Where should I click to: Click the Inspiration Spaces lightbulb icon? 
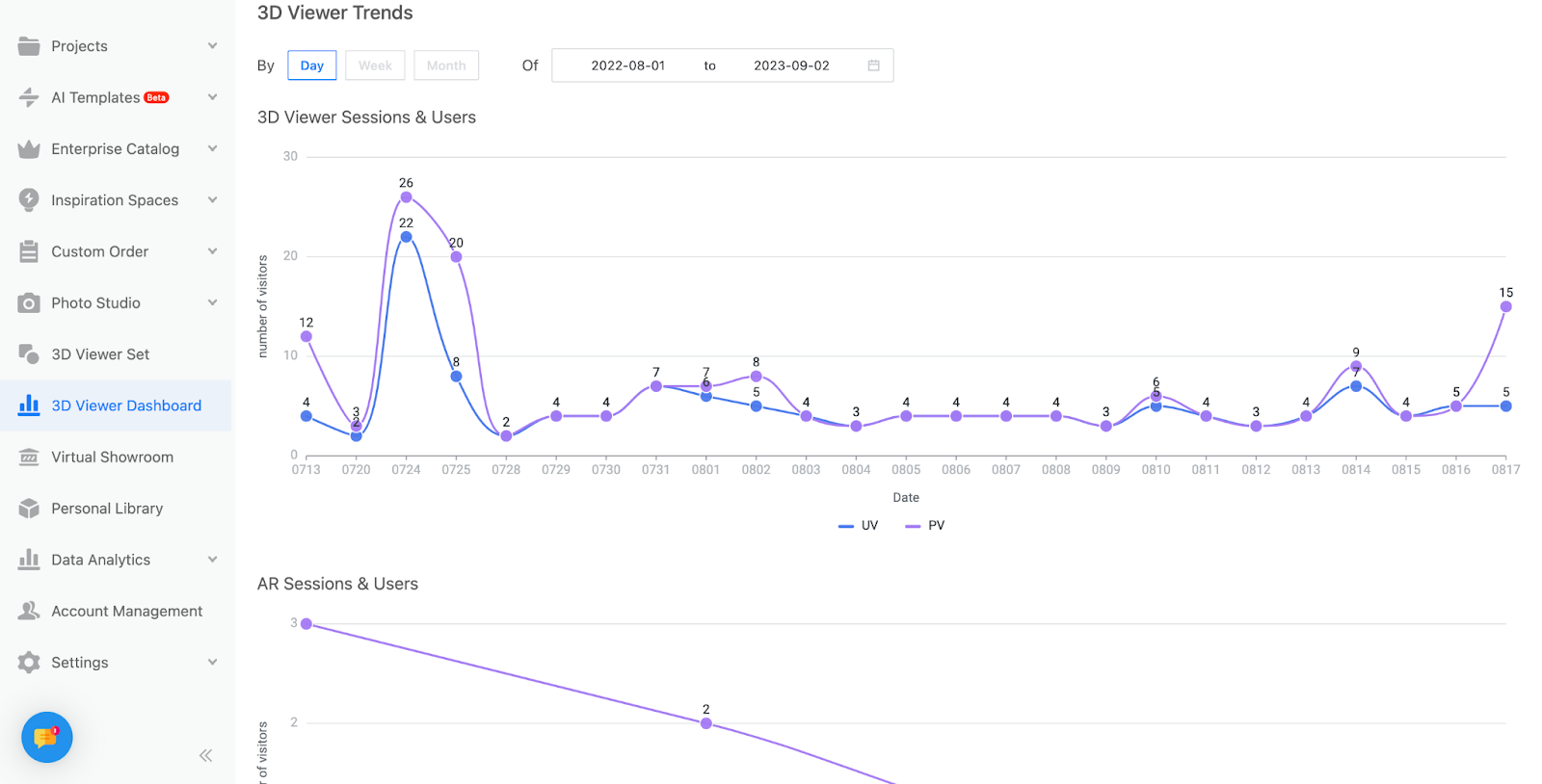[x=29, y=200]
